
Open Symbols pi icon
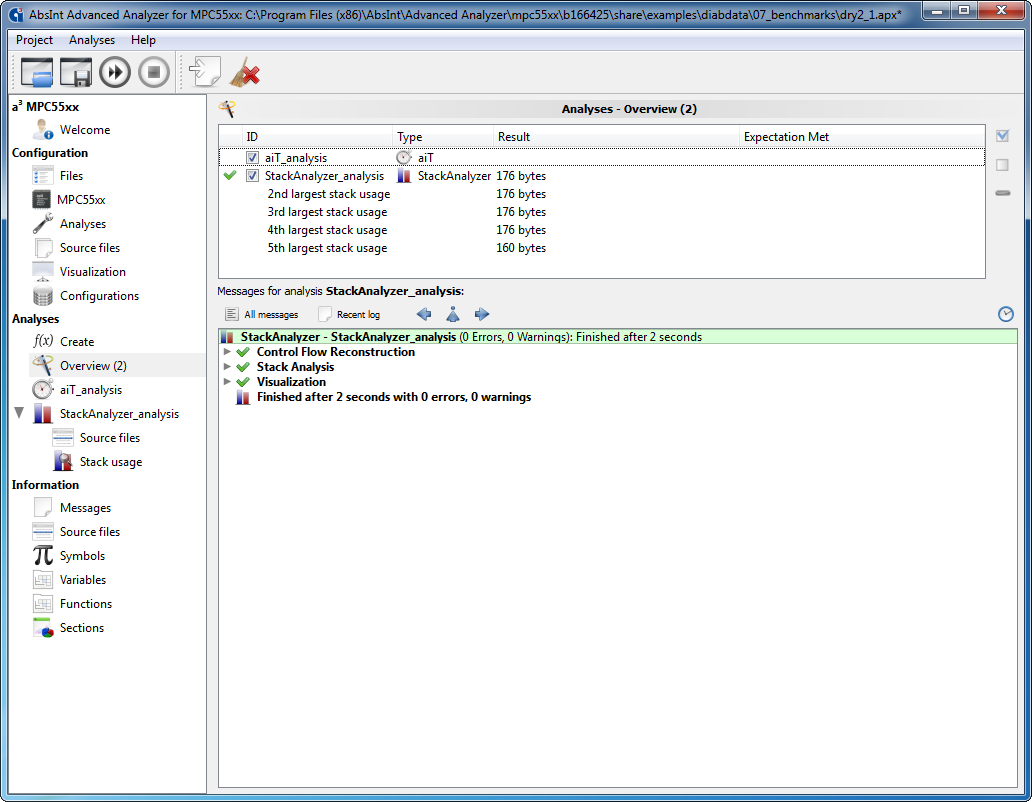pos(43,555)
